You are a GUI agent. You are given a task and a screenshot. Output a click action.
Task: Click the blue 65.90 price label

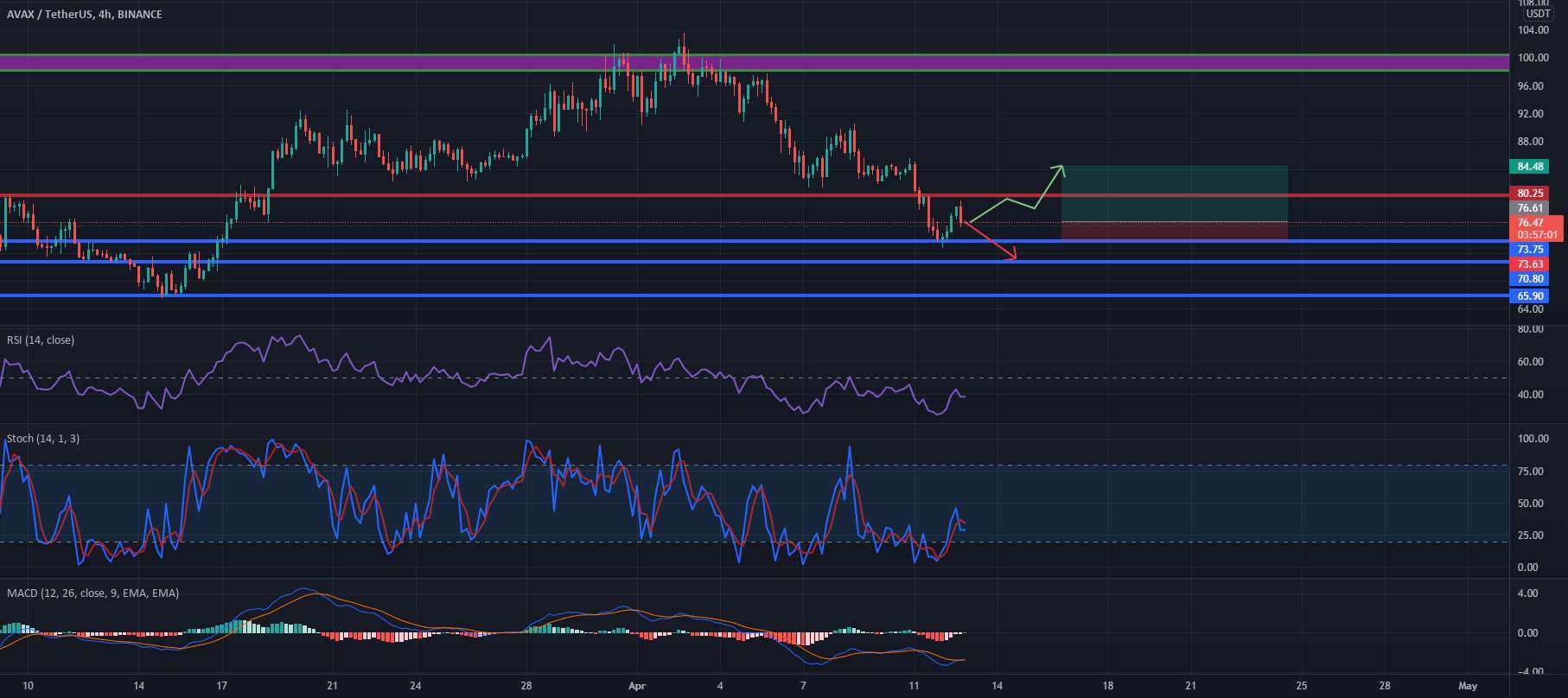[x=1530, y=296]
